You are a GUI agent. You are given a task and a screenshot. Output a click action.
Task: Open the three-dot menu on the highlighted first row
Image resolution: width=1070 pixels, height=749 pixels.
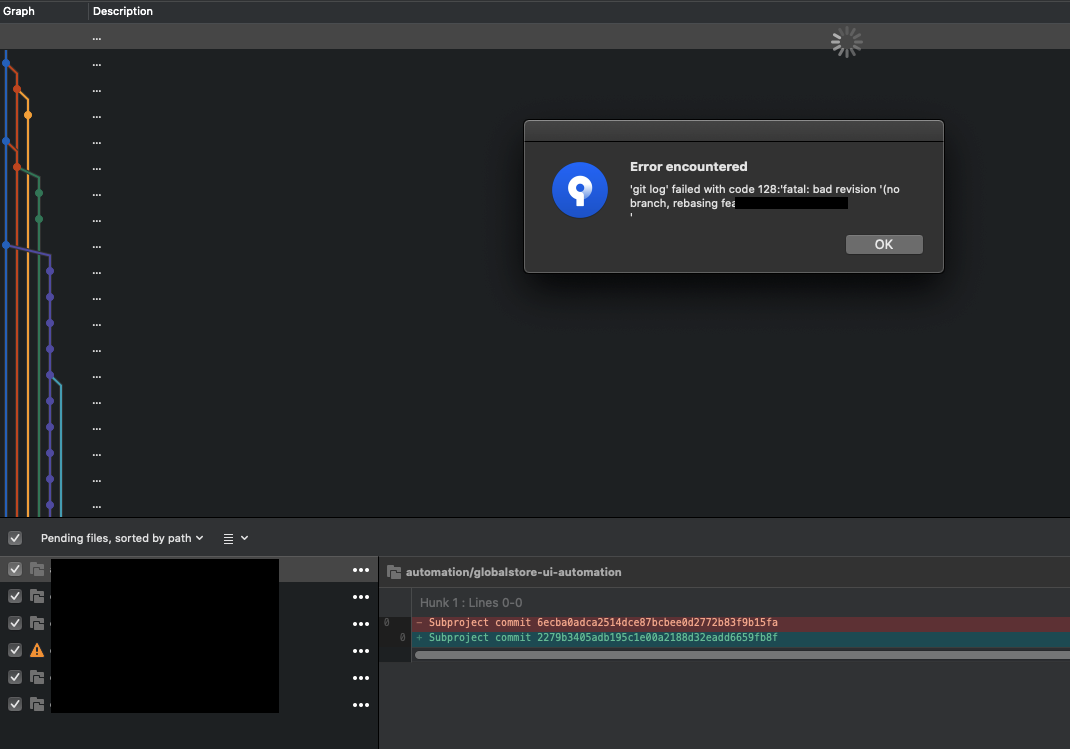tap(361, 570)
